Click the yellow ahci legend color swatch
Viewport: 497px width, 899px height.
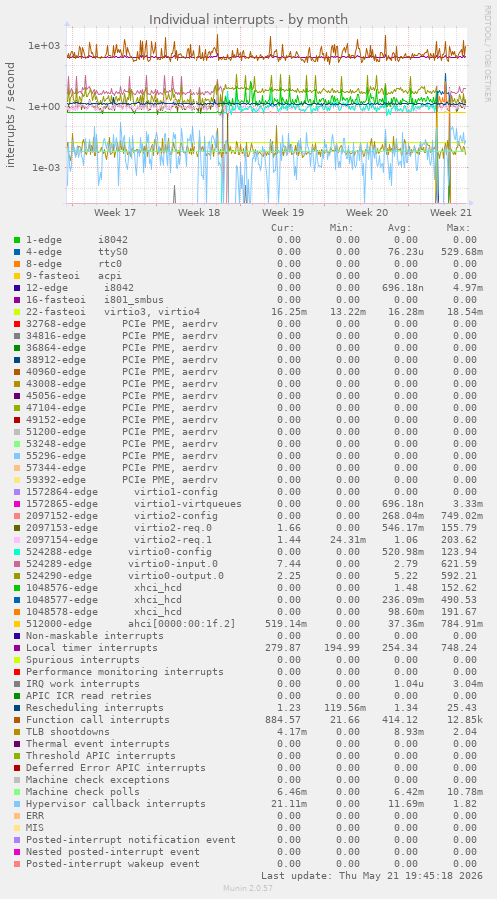coord(17,624)
